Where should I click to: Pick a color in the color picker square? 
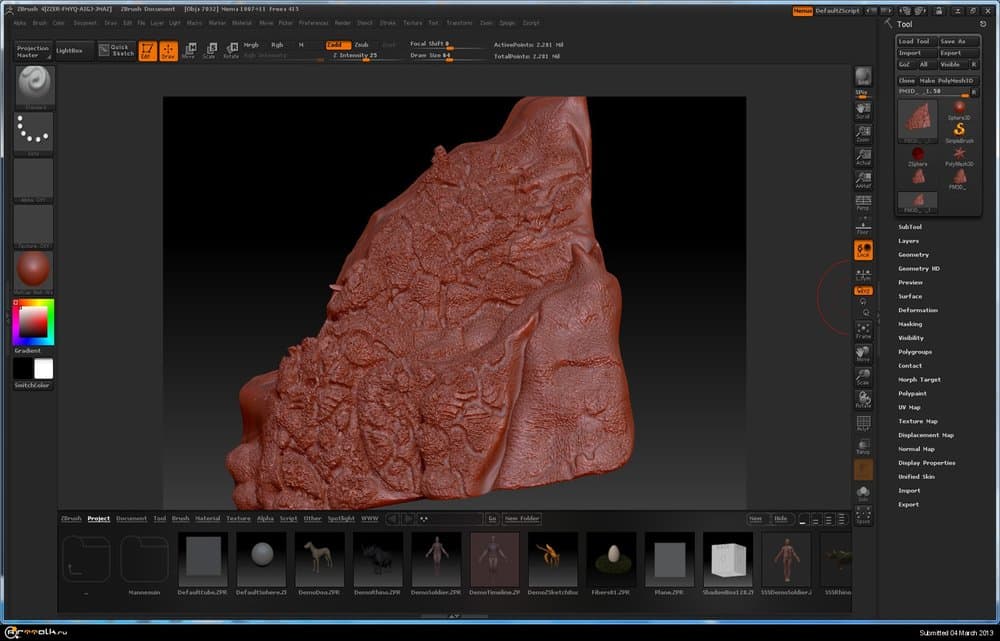[33, 321]
